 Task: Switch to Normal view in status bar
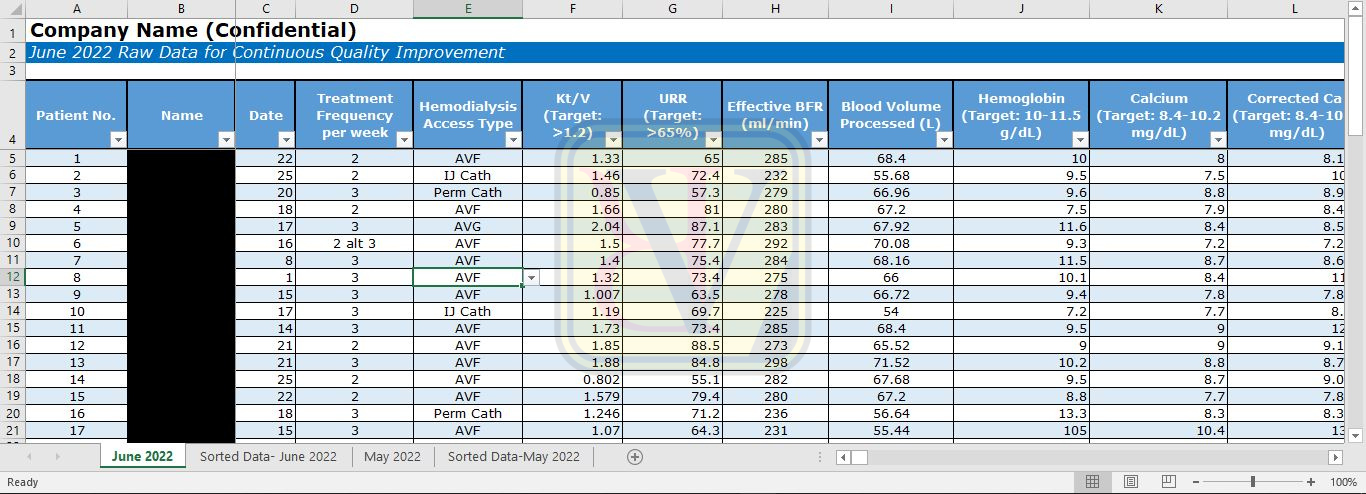coord(1093,482)
